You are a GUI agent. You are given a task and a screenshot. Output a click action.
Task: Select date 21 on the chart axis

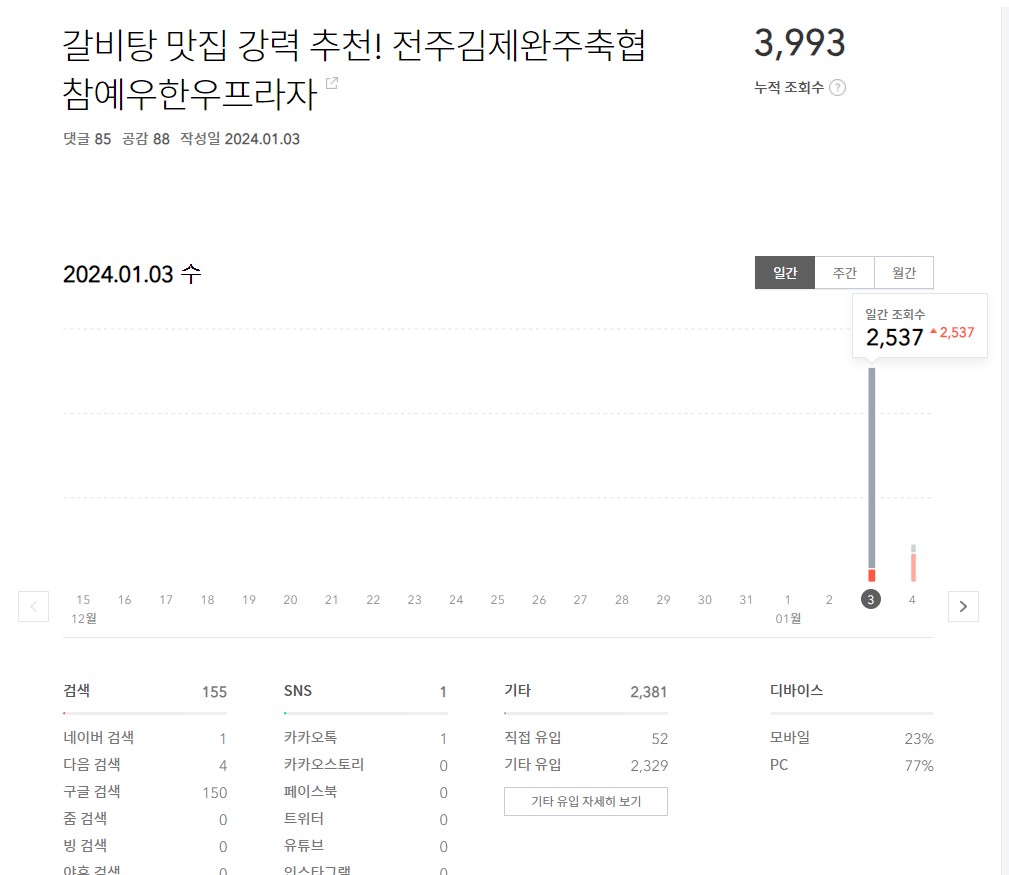(x=331, y=600)
